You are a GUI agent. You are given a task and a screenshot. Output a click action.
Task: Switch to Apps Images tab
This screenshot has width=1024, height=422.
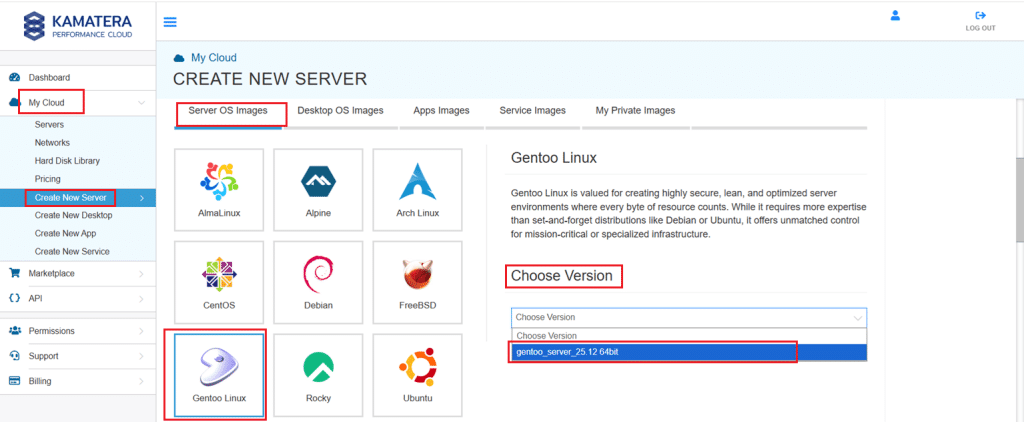tap(441, 111)
